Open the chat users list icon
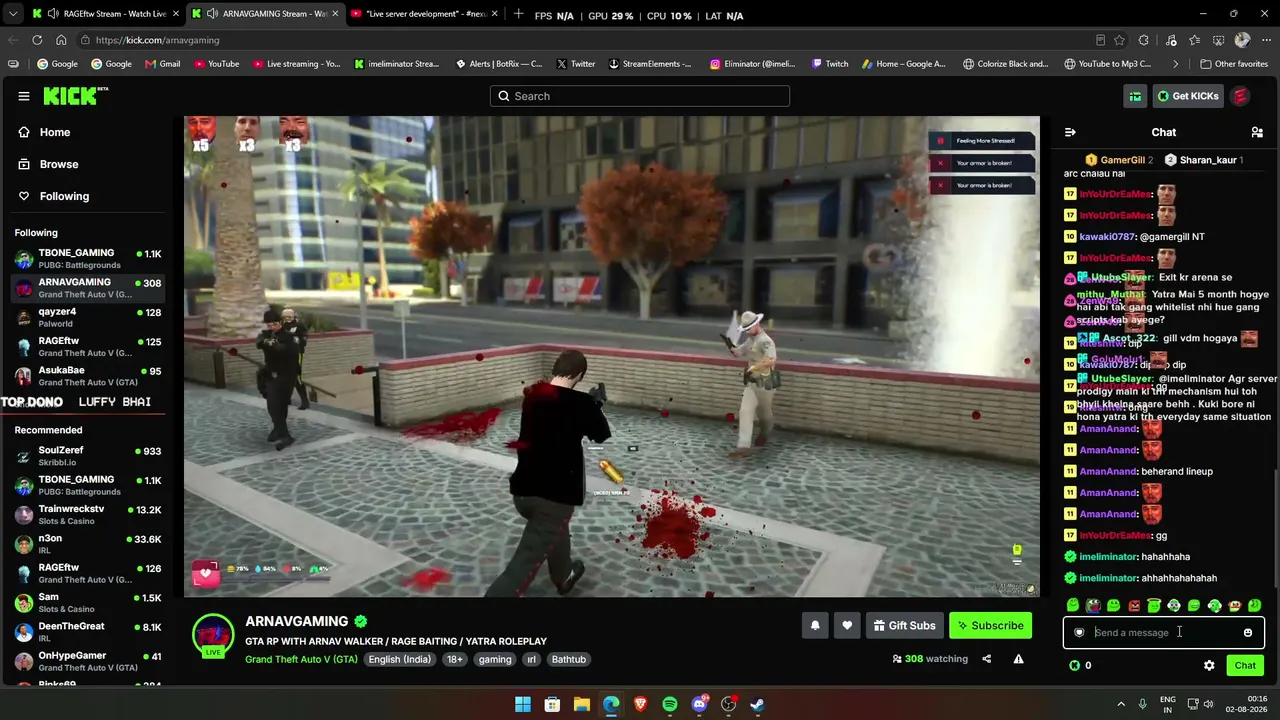This screenshot has width=1280, height=720. click(x=1257, y=132)
